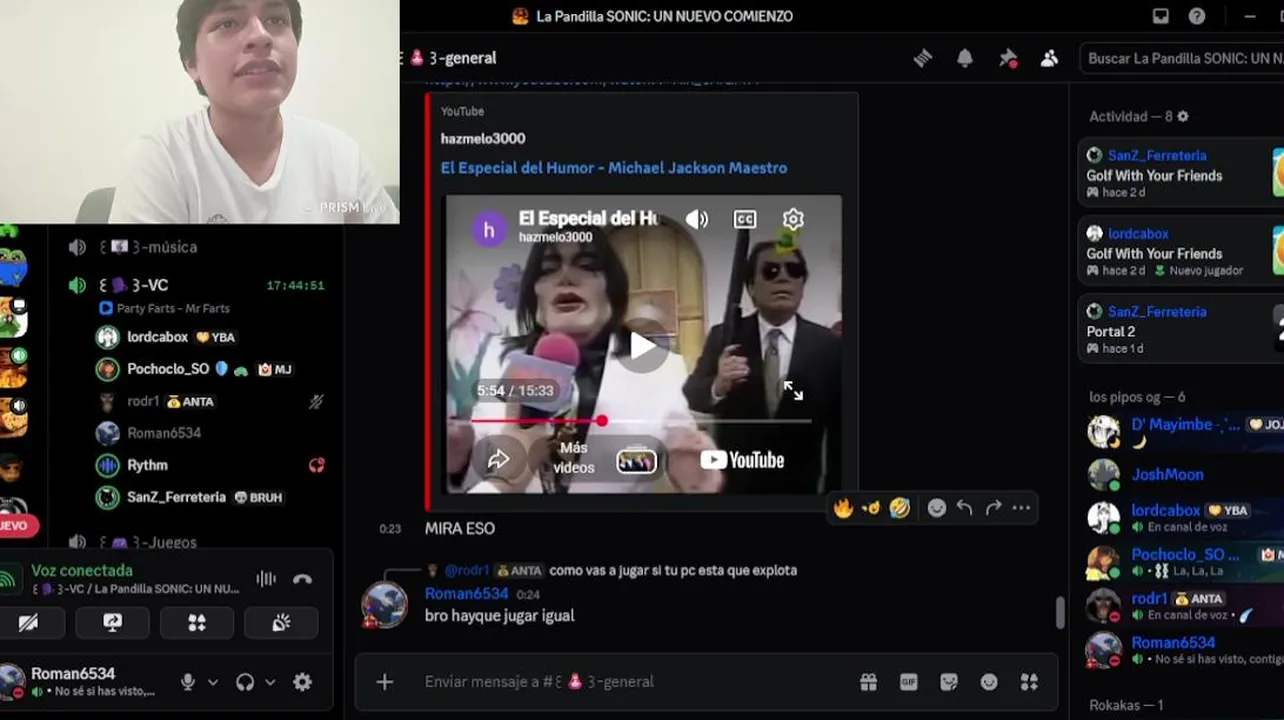Viewport: 1284px width, 720px height.
Task: Click the share arrow on YouTube video
Action: 498,459
